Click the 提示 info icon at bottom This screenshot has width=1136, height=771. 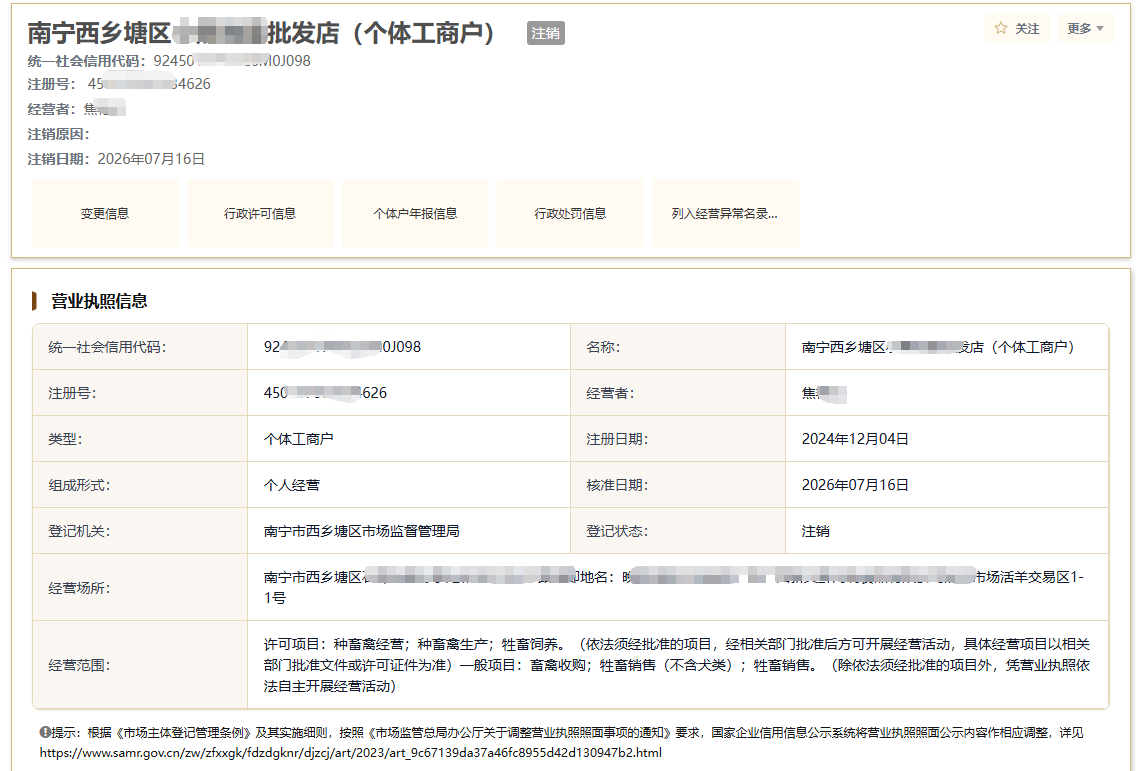[x=45, y=733]
